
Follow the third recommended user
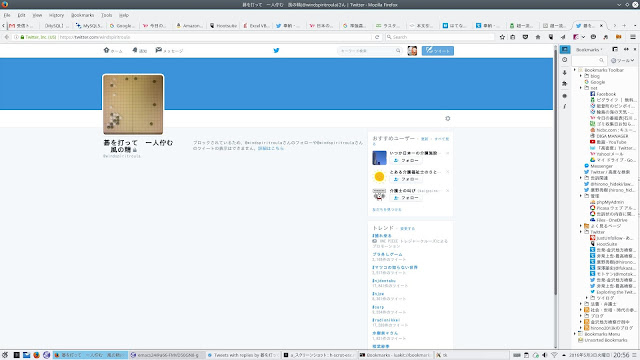(406, 198)
